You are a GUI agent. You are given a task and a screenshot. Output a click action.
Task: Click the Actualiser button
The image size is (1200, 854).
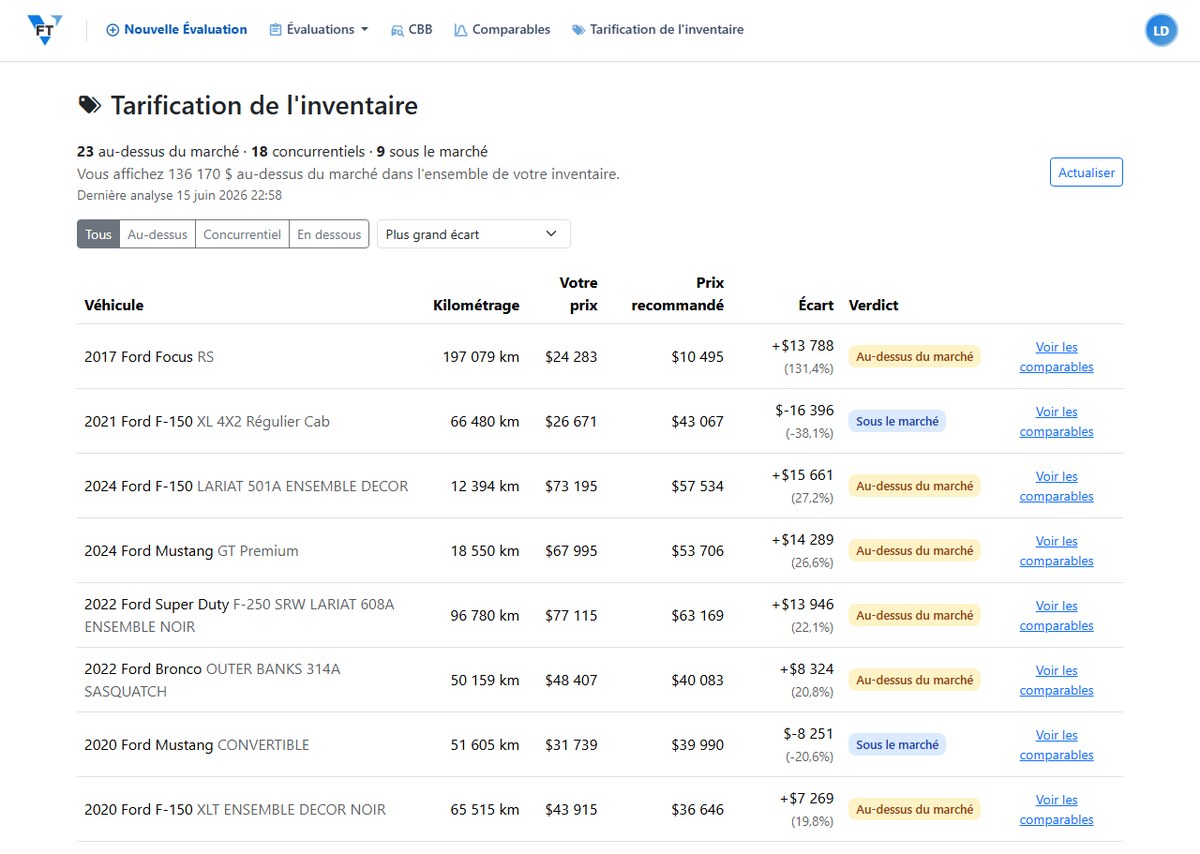[x=1086, y=172]
